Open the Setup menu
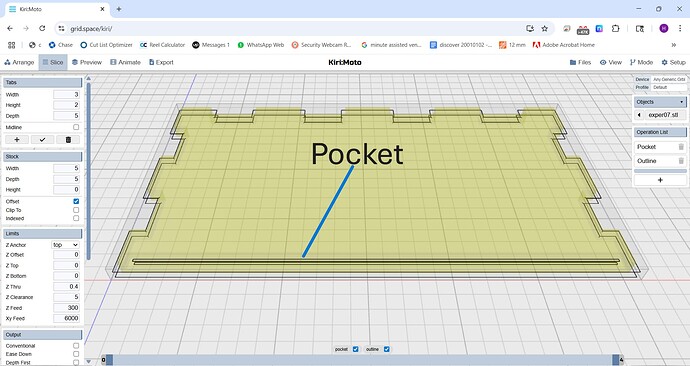Image resolution: width=690 pixels, height=366 pixels. [x=674, y=62]
